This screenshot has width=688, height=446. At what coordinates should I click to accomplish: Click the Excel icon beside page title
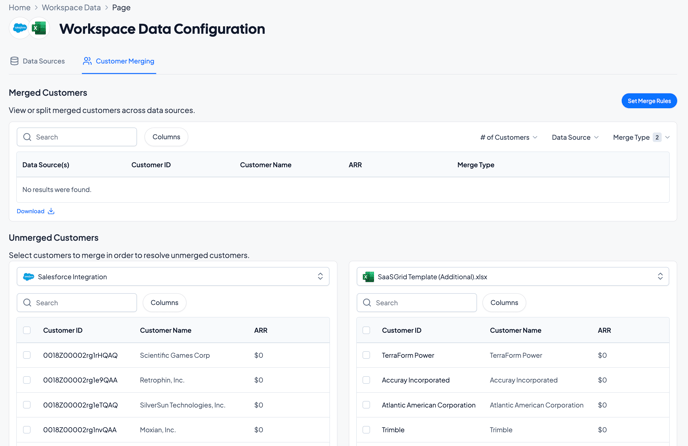[39, 29]
